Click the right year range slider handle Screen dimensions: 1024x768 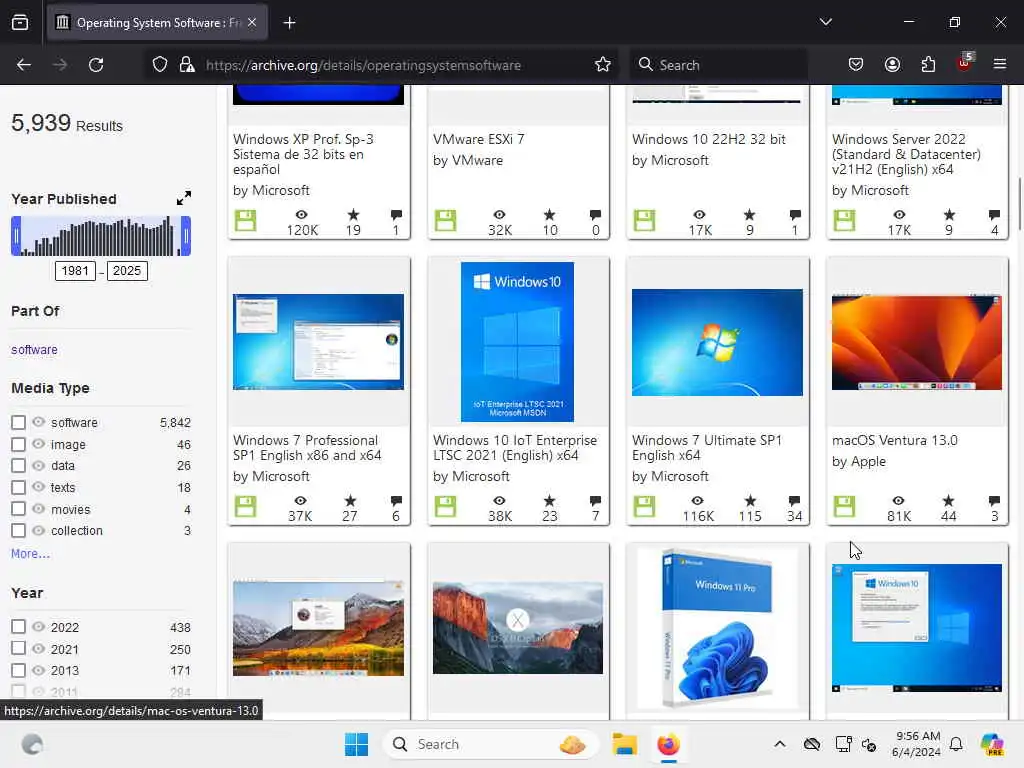click(x=186, y=236)
